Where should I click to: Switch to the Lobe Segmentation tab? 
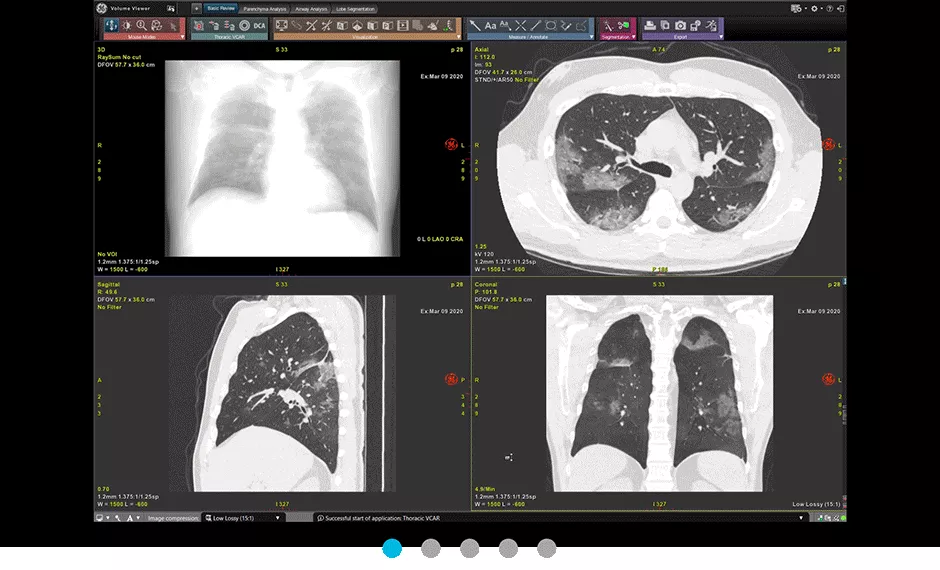[x=355, y=9]
